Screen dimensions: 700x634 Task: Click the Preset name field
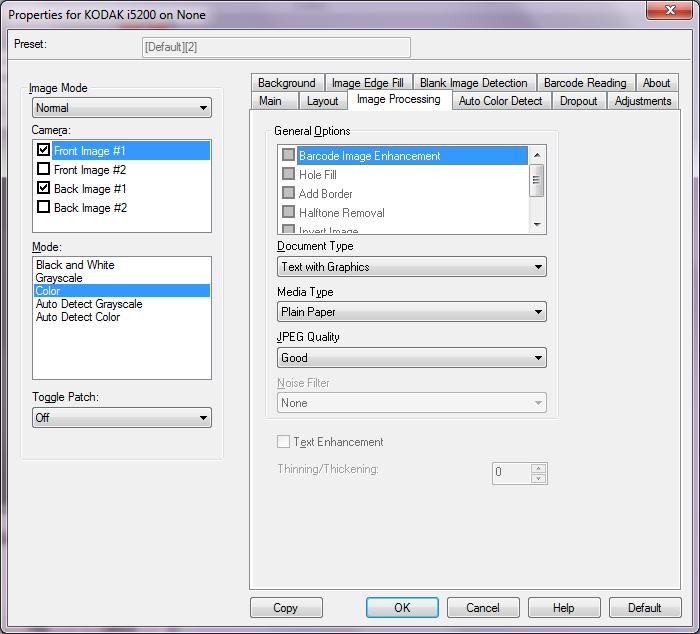click(276, 47)
